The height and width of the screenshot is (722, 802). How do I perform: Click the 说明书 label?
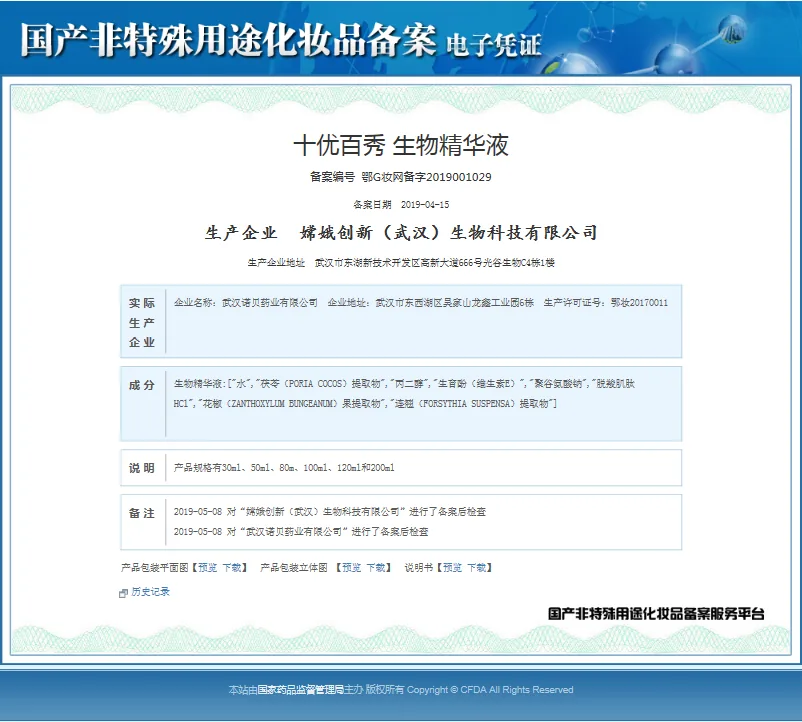tap(419, 568)
